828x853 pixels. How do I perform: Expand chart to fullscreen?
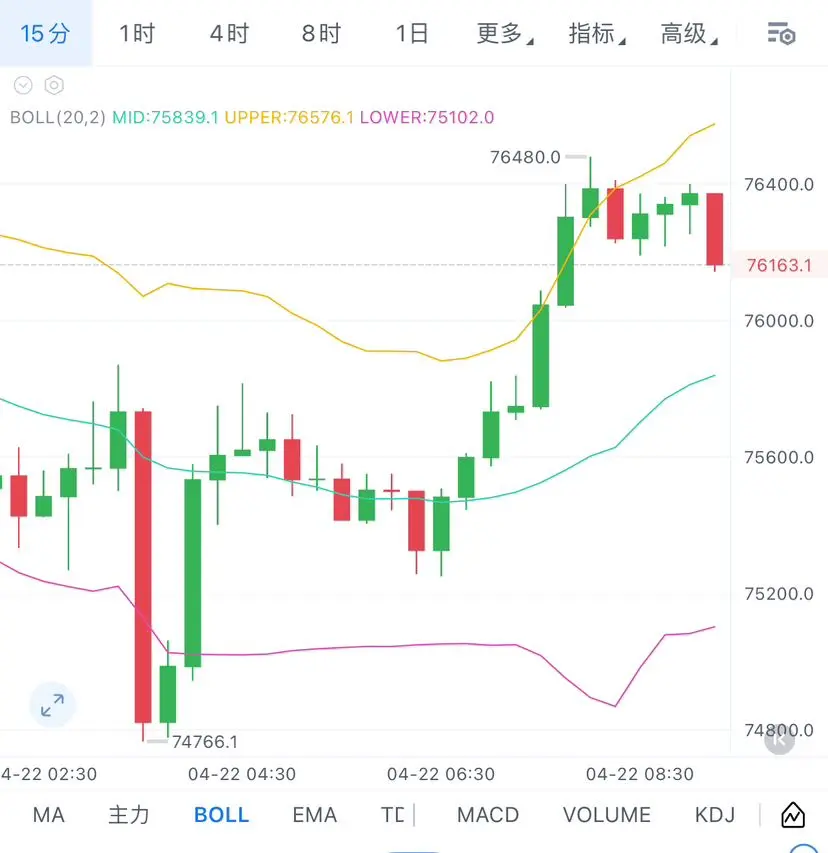52,705
